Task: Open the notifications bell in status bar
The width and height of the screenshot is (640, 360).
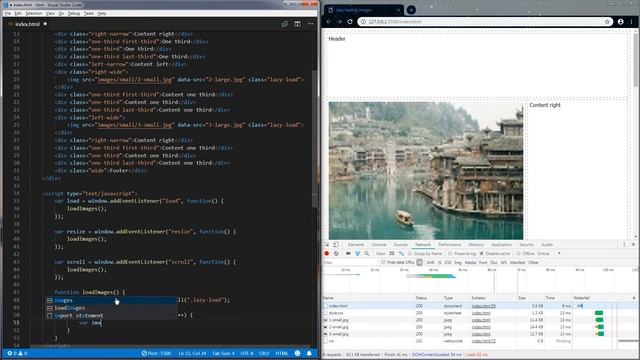Action: 309,353
